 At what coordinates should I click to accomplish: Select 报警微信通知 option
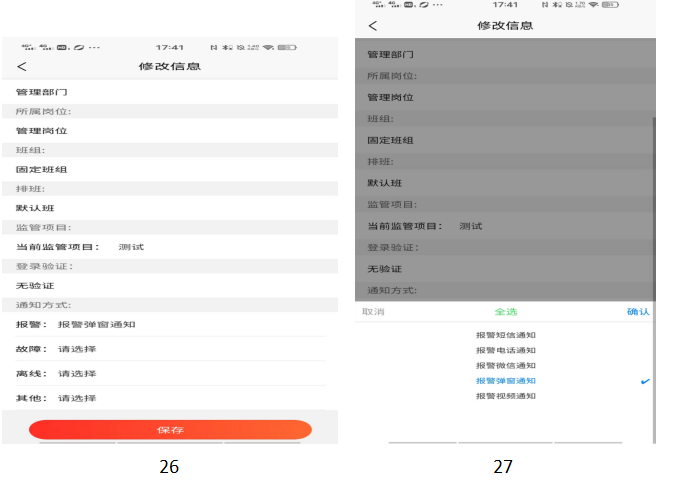[506, 365]
